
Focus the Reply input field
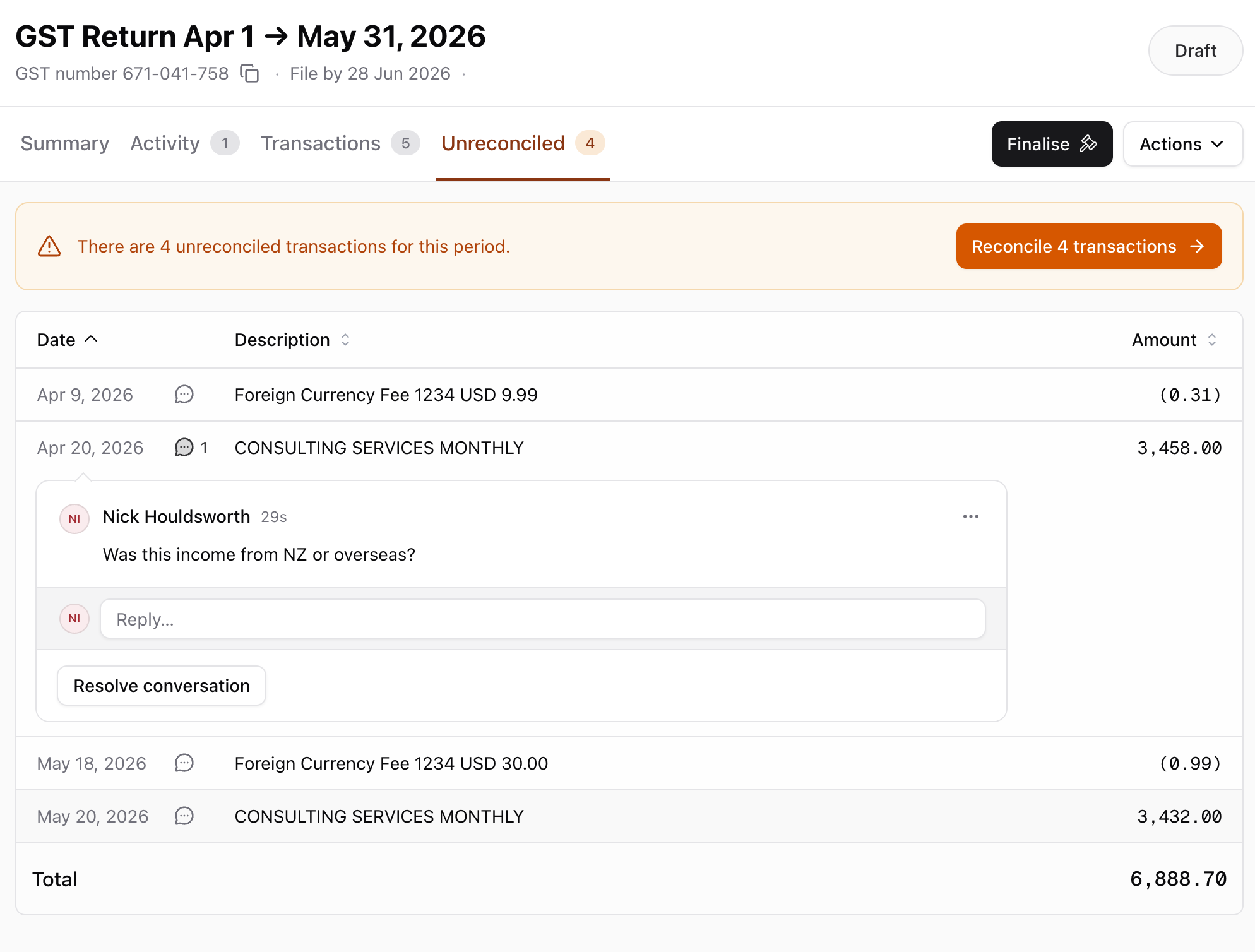[x=542, y=619]
